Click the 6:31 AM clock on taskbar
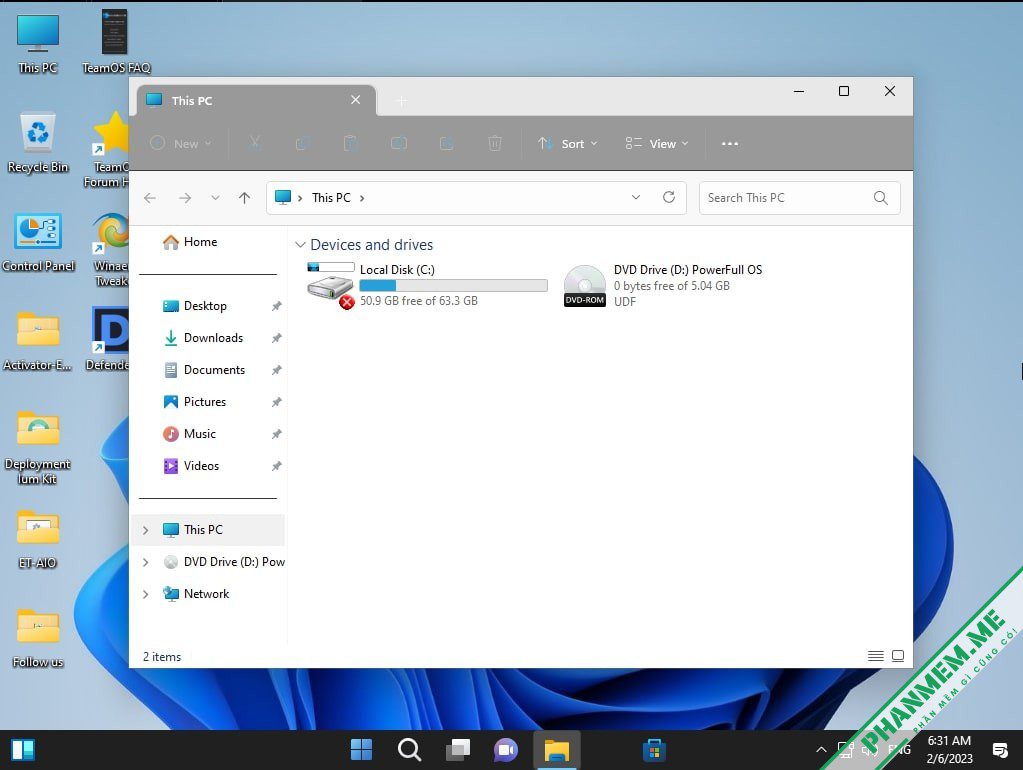Viewport: 1023px width, 770px height. click(x=949, y=741)
